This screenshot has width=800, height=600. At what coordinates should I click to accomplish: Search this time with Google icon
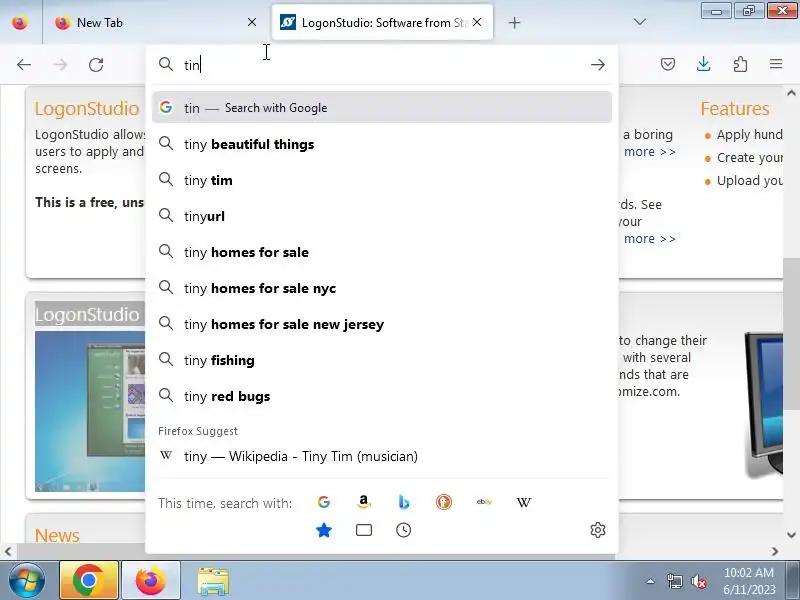323,502
